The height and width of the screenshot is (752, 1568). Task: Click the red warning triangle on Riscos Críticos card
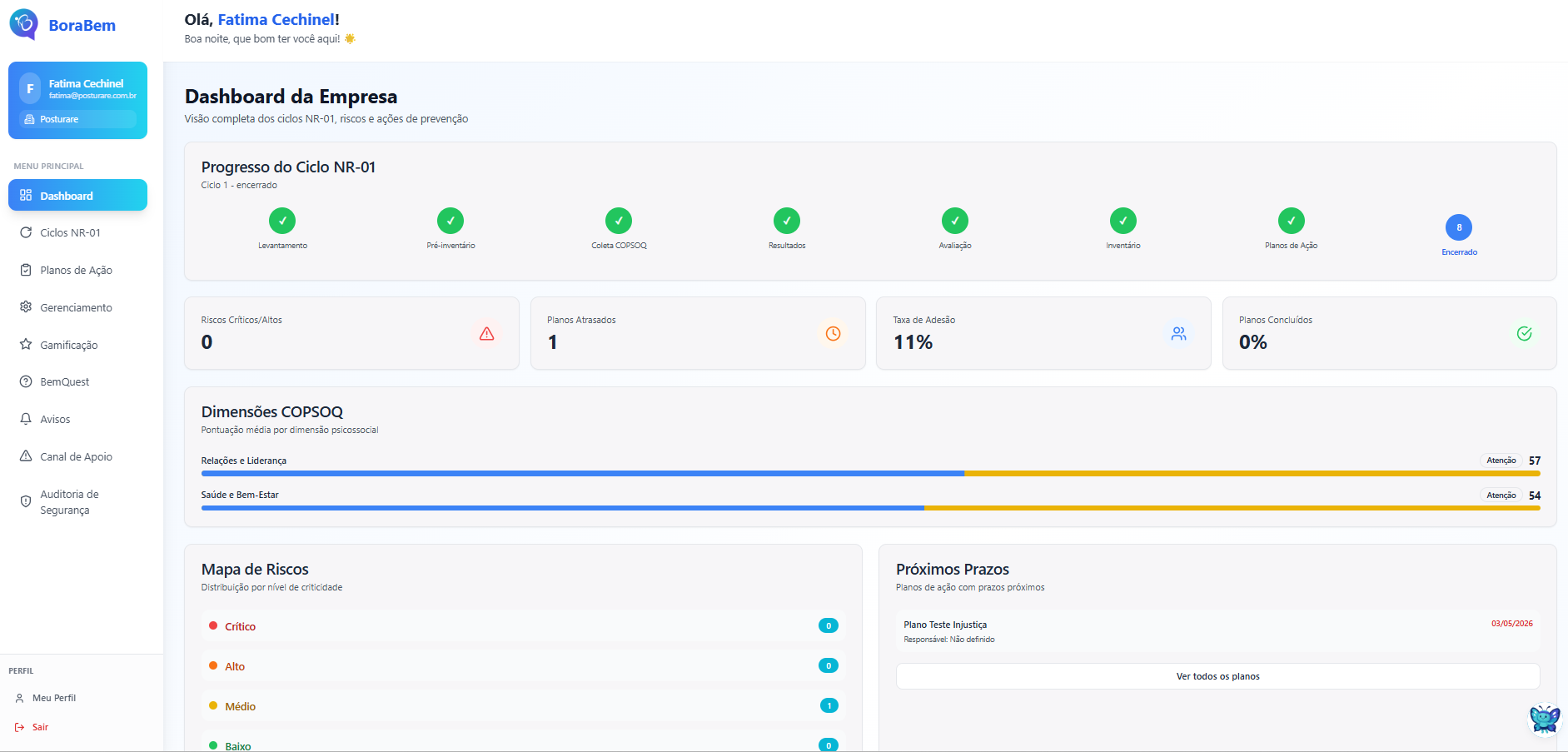tap(487, 333)
